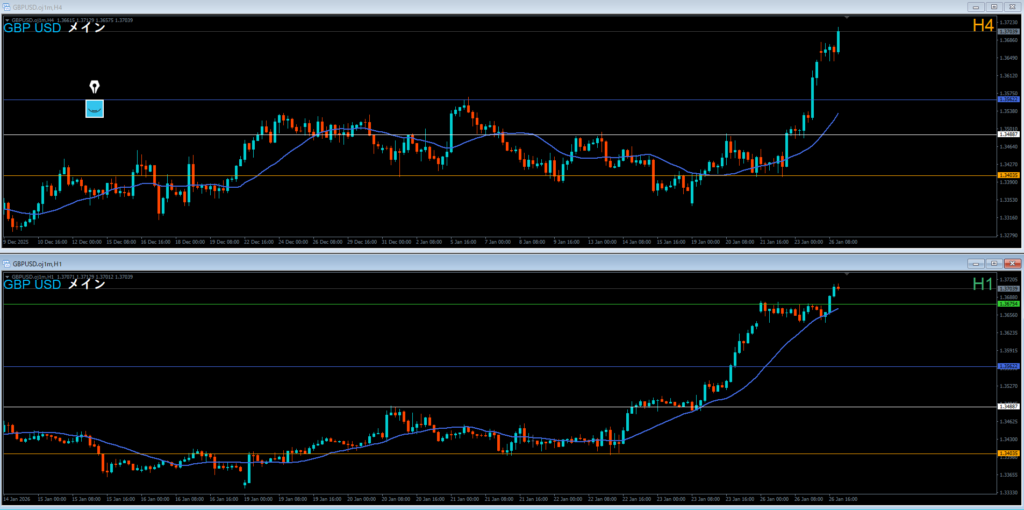1024x510 pixels.
Task: Click the 1.33330 value on the H1 price scale
Action: point(1010,492)
